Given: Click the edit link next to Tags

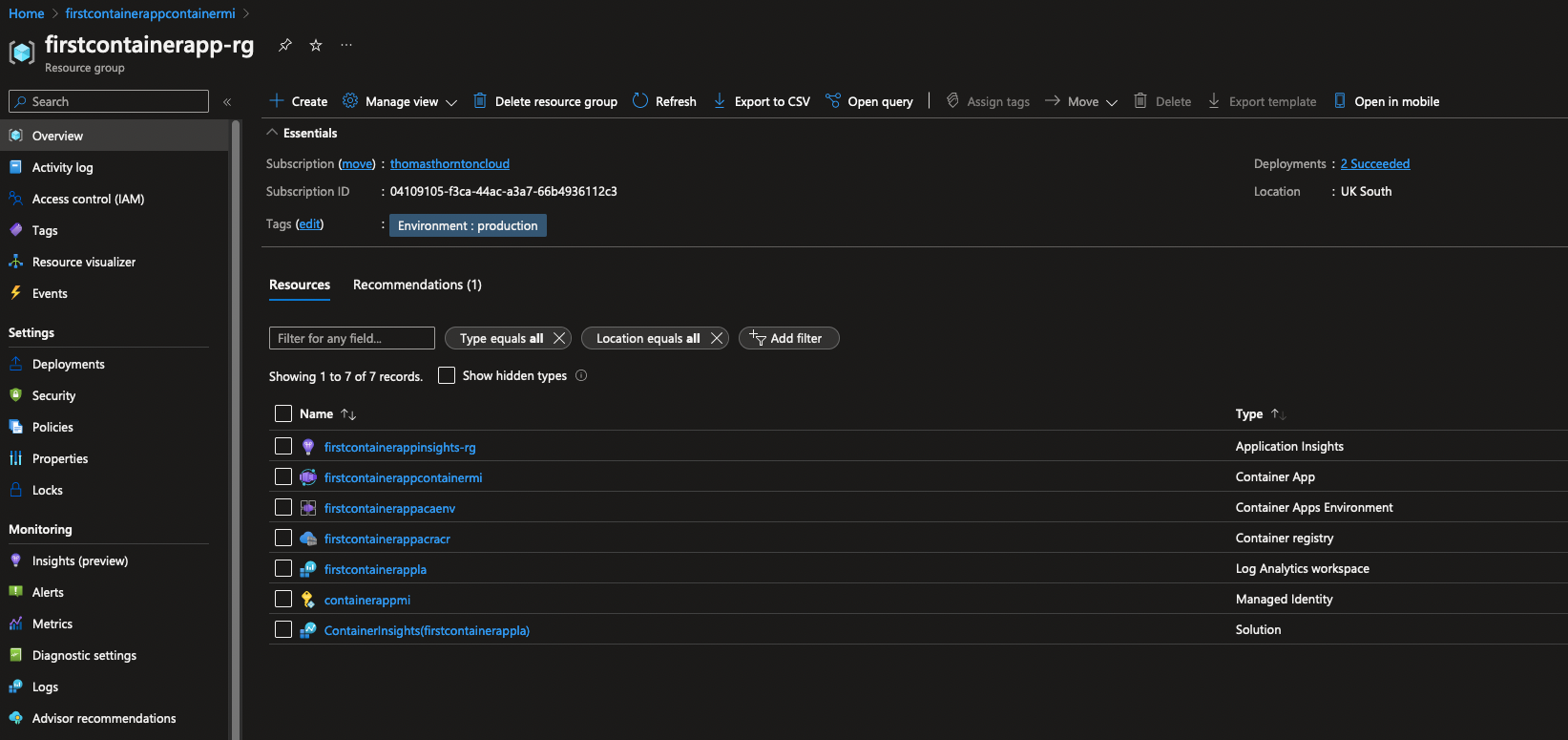Looking at the screenshot, I should (310, 223).
